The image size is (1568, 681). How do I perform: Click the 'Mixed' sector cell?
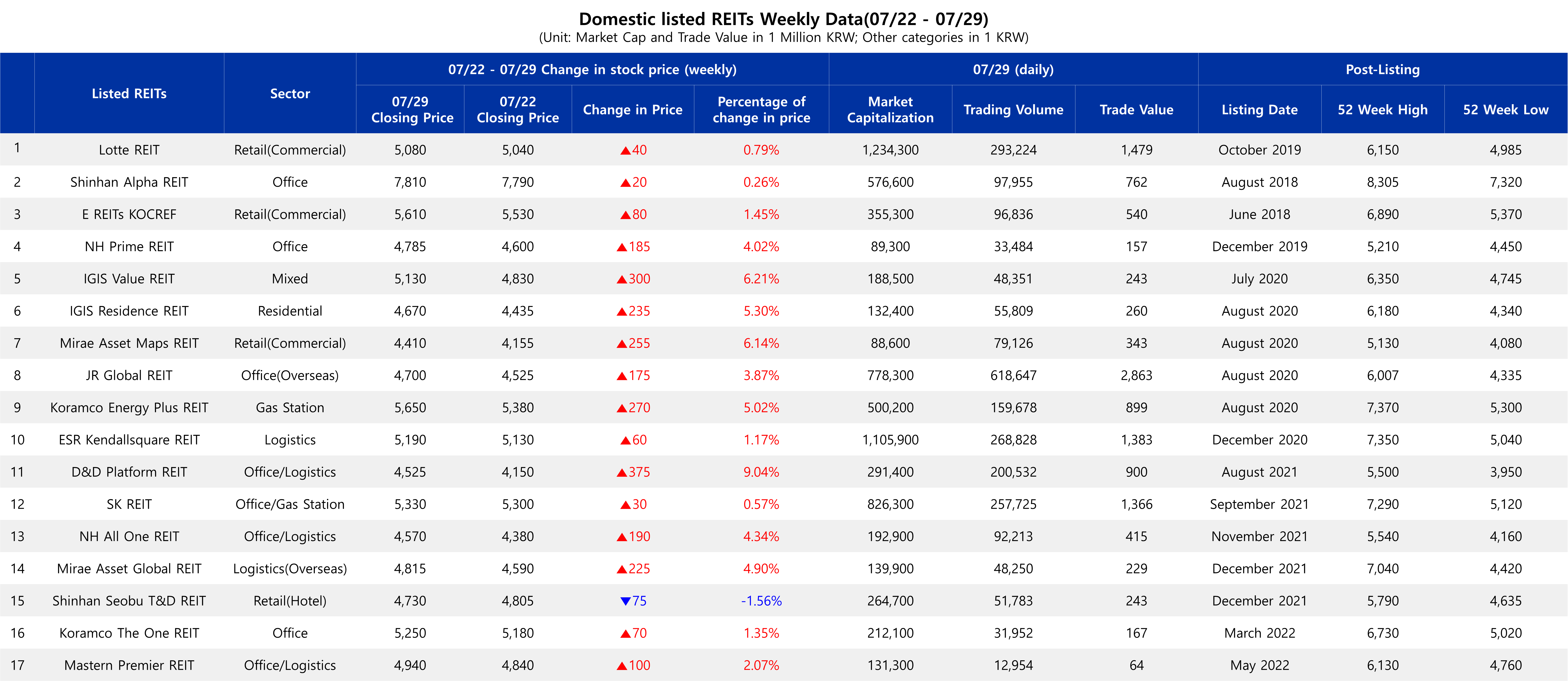[x=290, y=279]
